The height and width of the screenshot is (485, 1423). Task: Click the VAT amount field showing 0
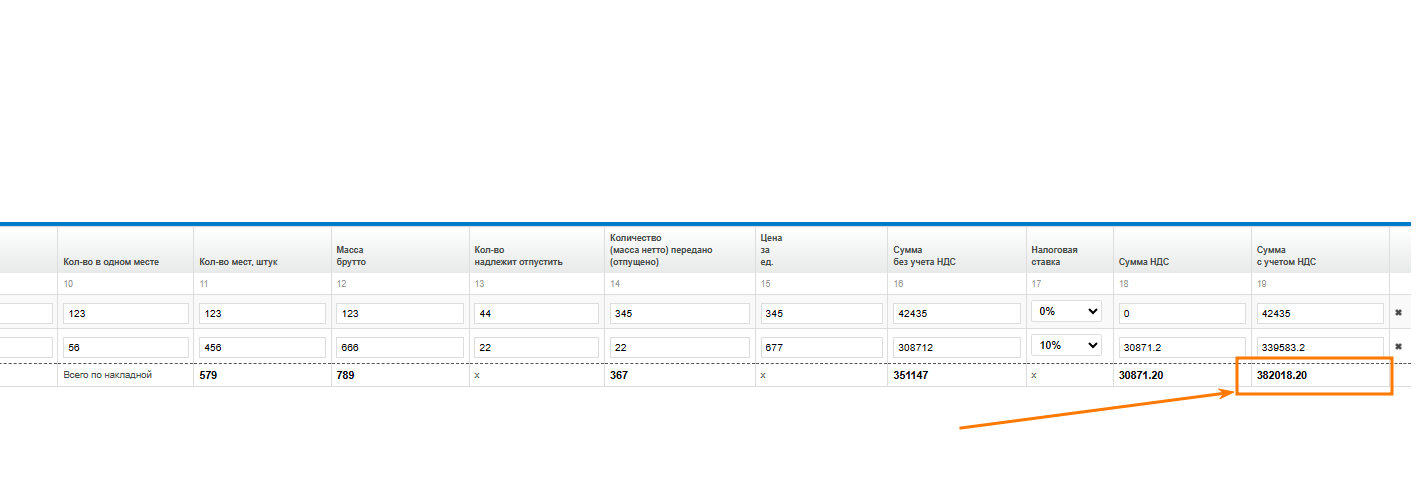1182,313
